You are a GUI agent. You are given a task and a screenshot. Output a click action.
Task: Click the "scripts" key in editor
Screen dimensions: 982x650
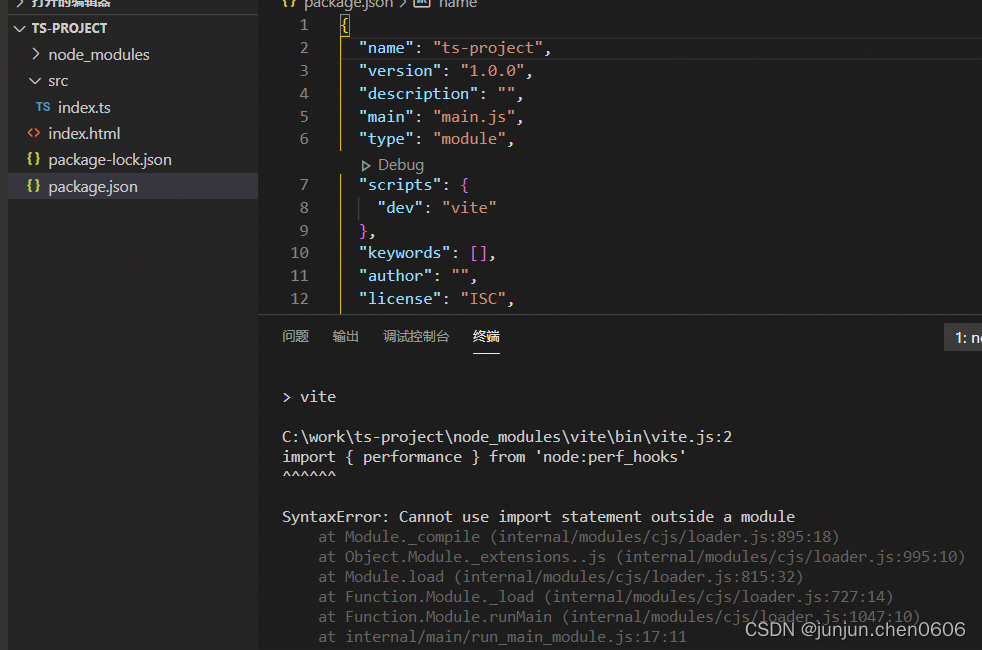point(400,185)
